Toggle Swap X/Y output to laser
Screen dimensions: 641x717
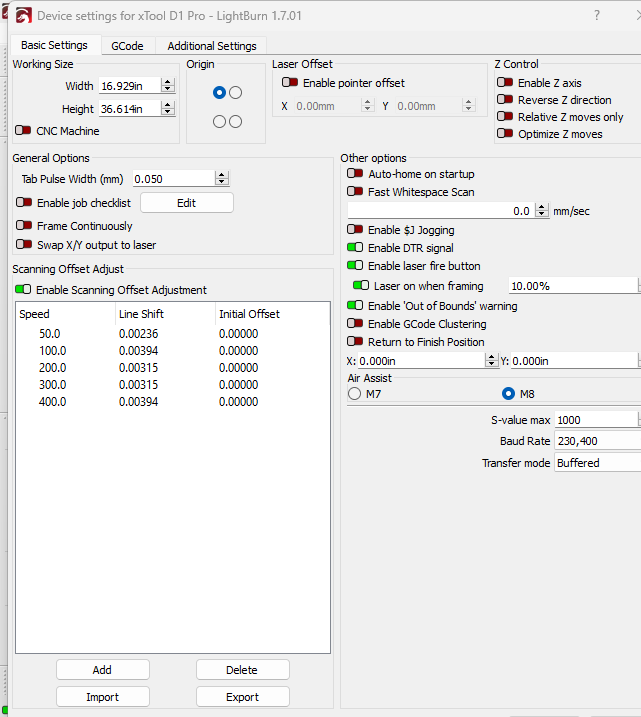24,244
